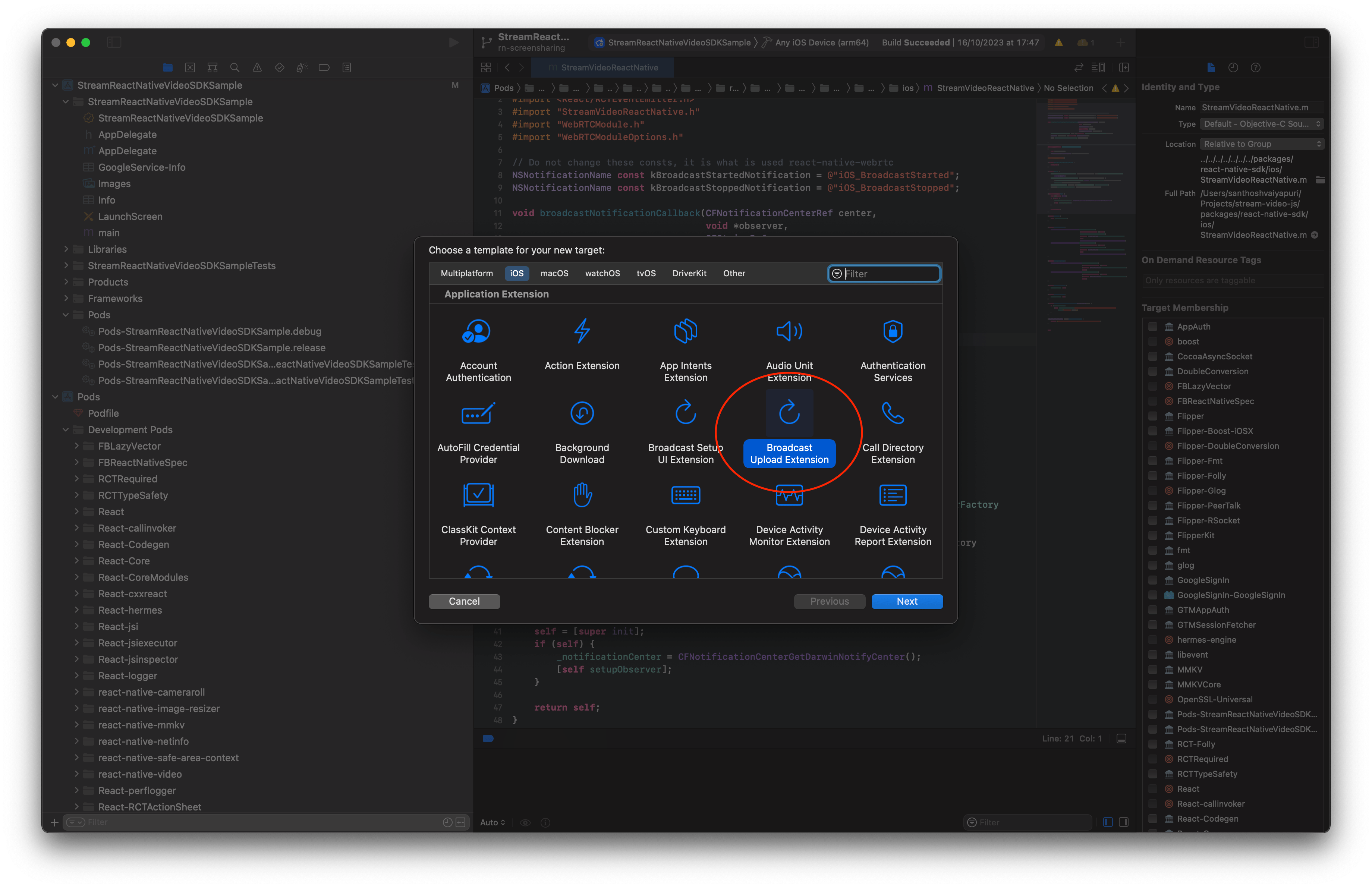The width and height of the screenshot is (1372, 888).
Task: Expand the FBLazyVector pod folder
Action: (77, 447)
